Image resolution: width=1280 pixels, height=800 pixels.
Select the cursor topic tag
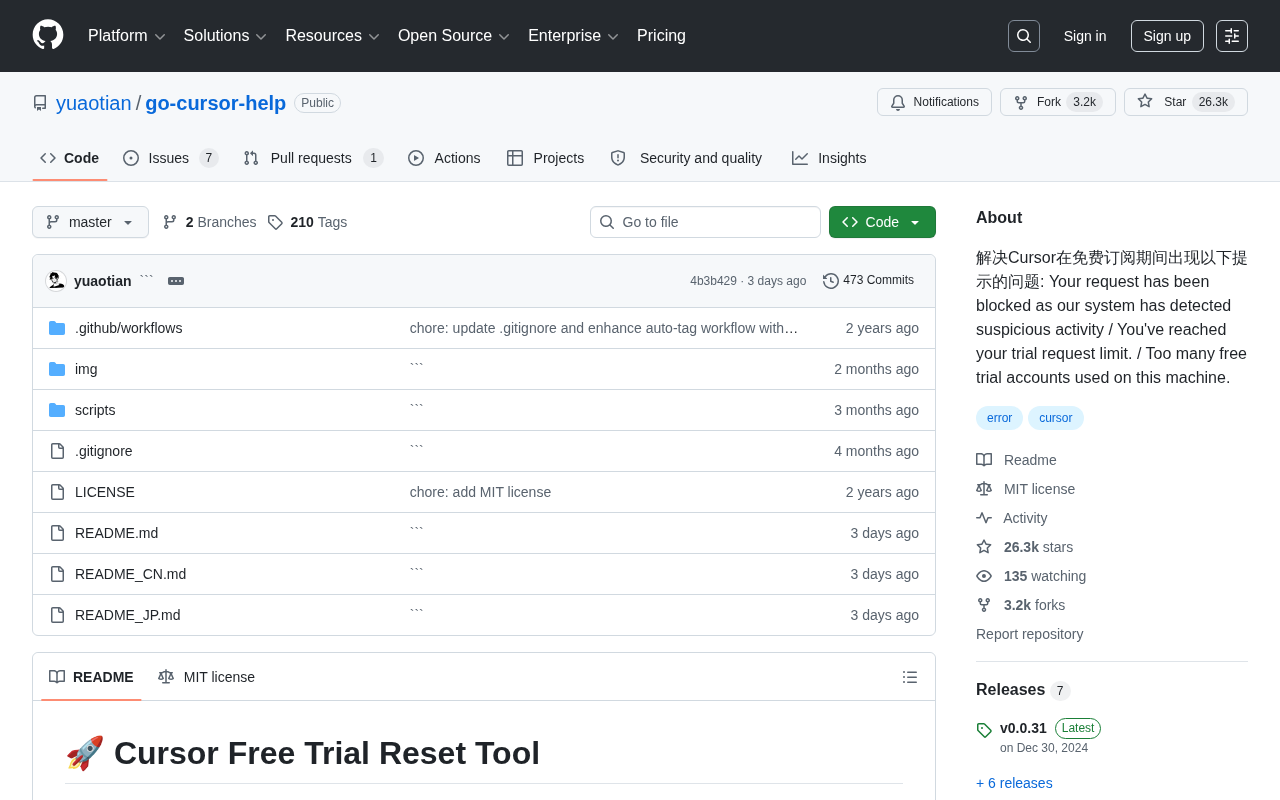1056,418
